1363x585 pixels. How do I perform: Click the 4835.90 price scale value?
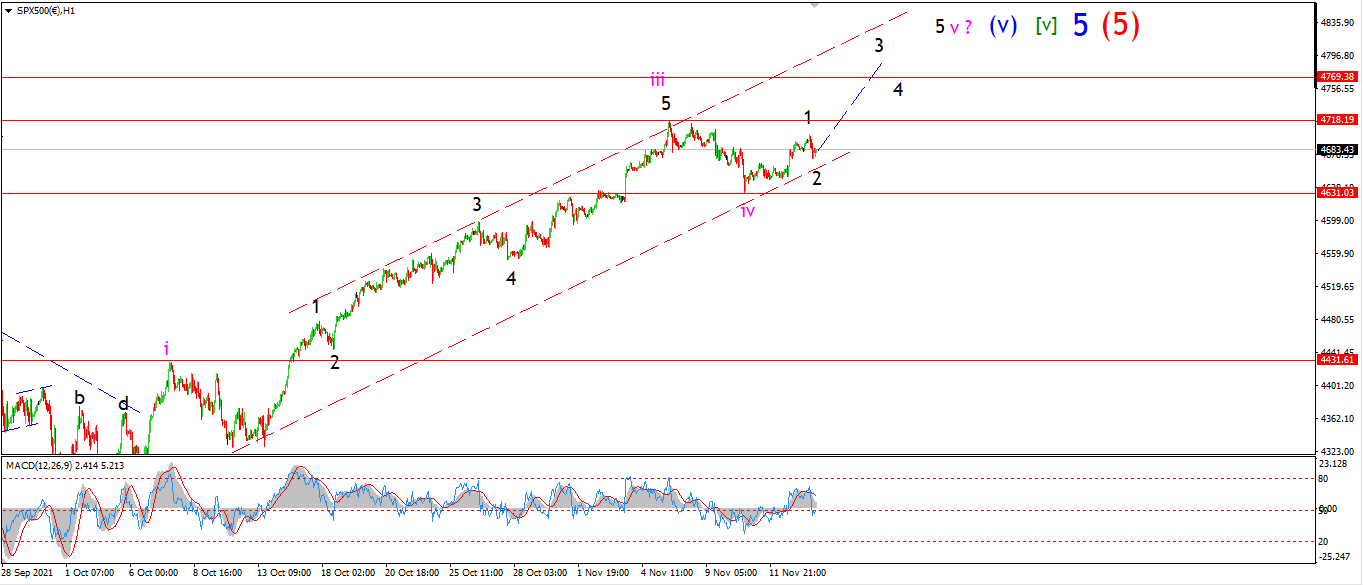click(1338, 22)
